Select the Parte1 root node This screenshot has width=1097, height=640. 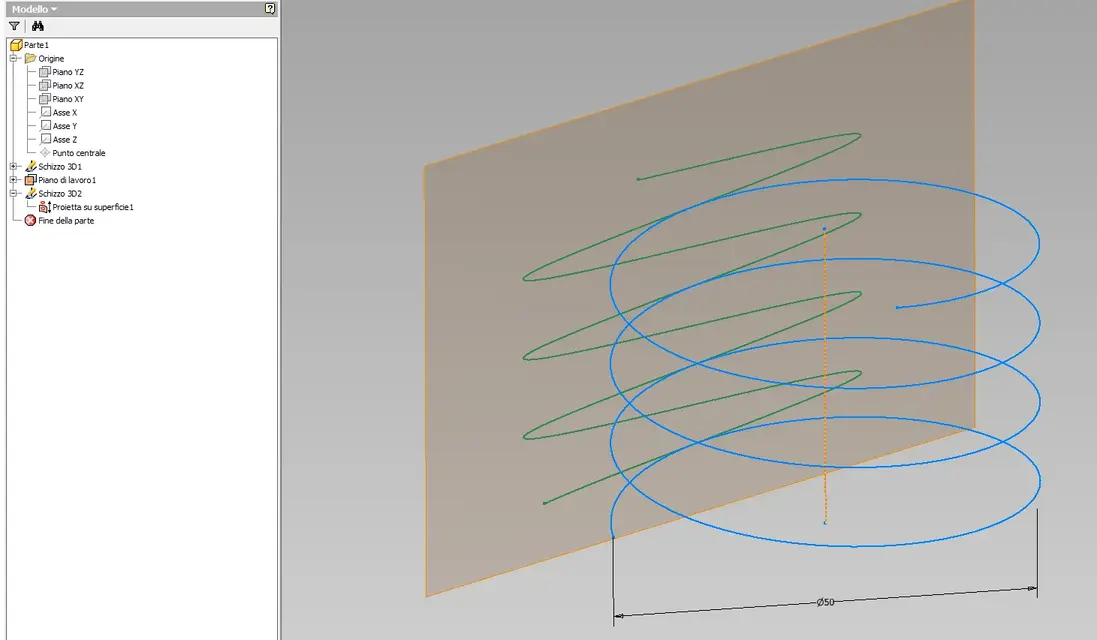[x=36, y=45]
